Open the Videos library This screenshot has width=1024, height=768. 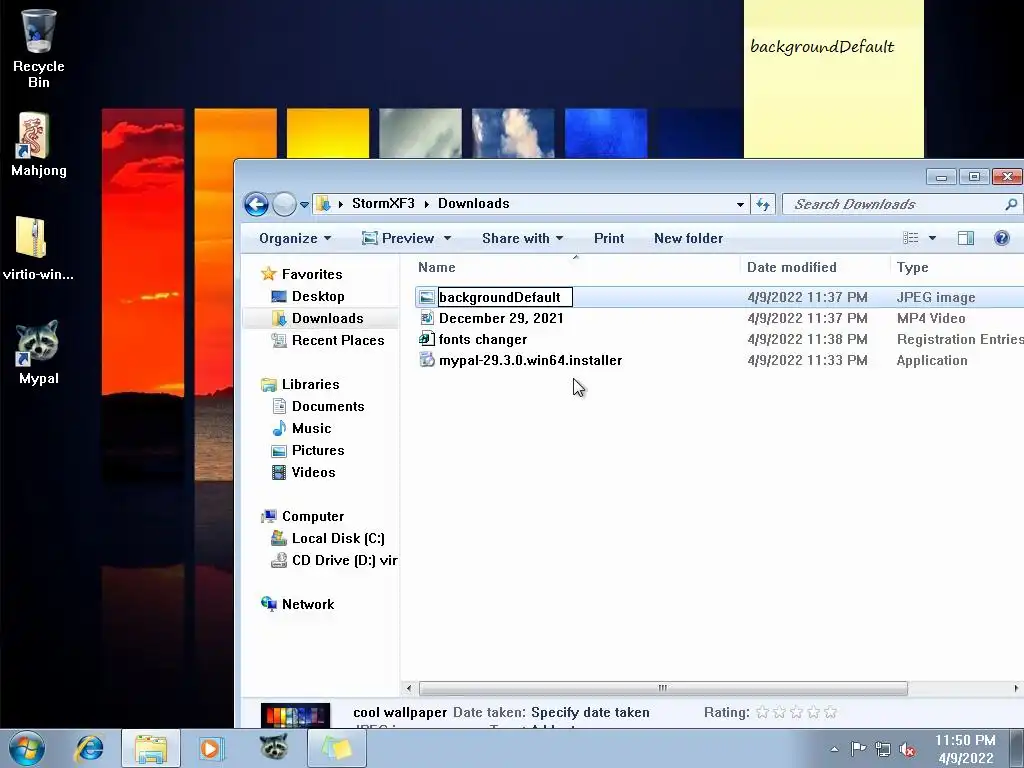(x=313, y=472)
